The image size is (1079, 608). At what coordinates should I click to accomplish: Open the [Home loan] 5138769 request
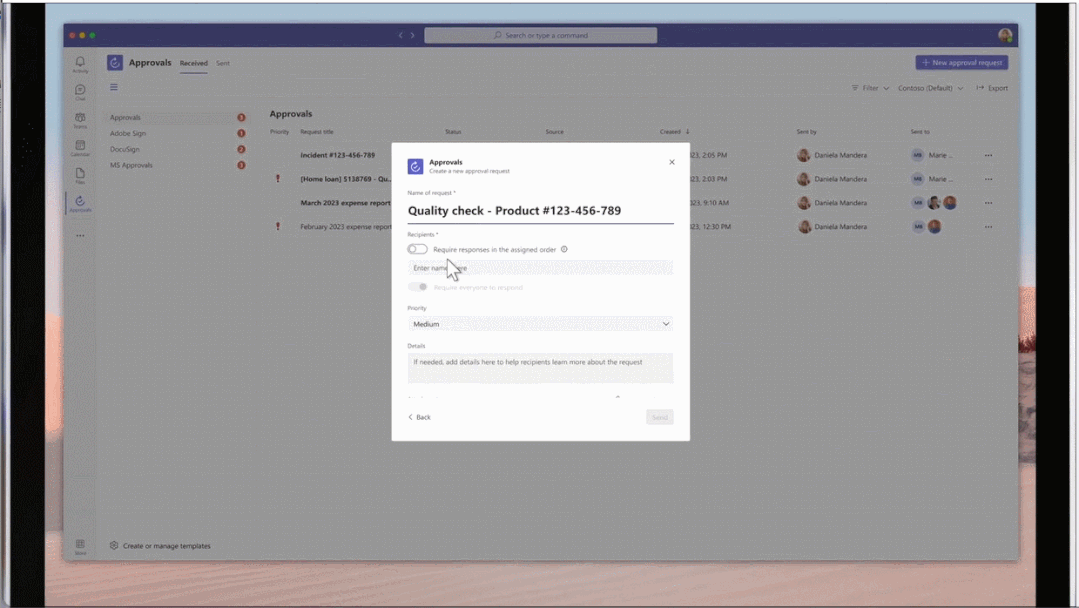345,179
